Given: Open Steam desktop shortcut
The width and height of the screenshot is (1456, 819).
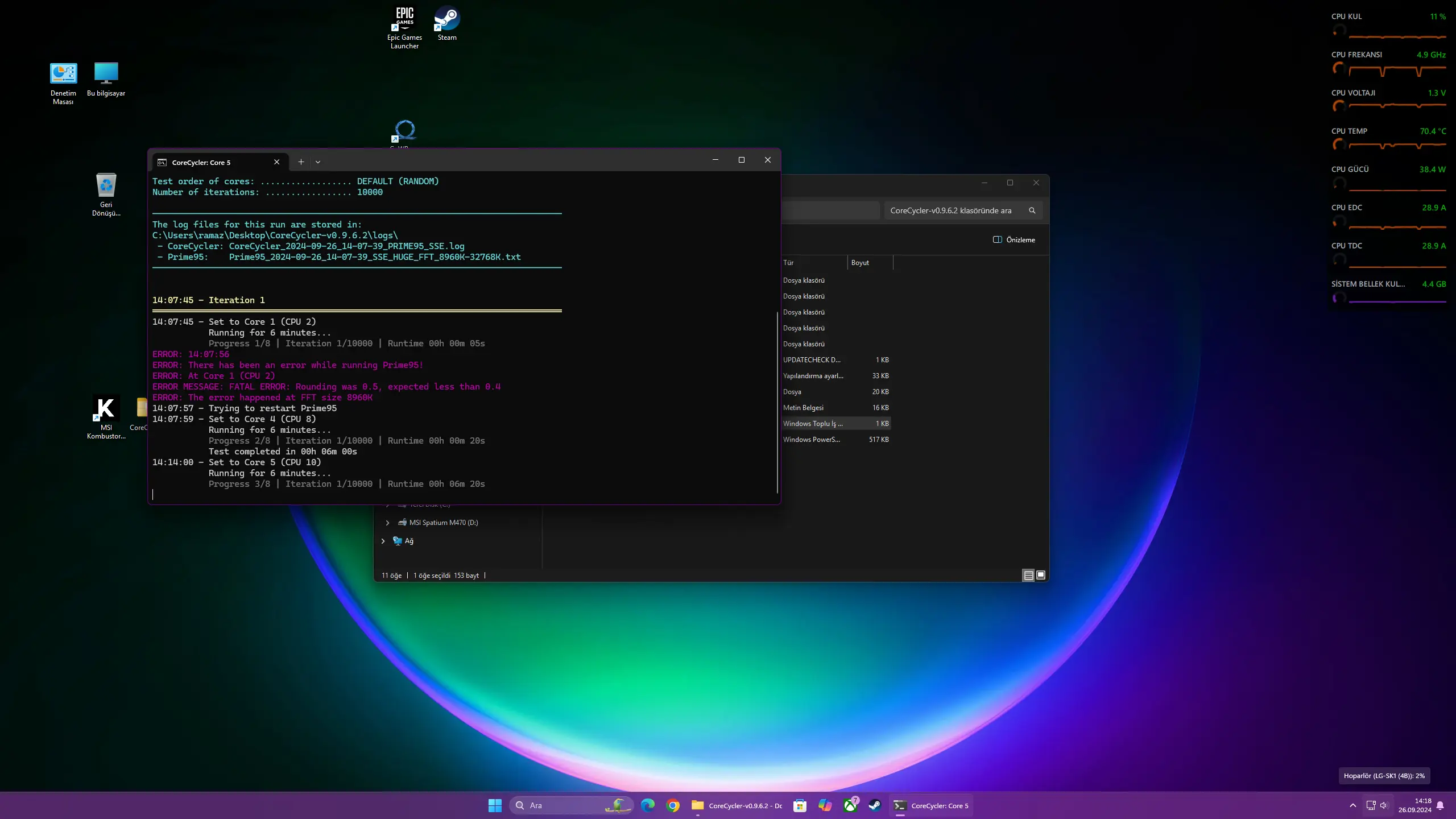Looking at the screenshot, I should [x=447, y=24].
